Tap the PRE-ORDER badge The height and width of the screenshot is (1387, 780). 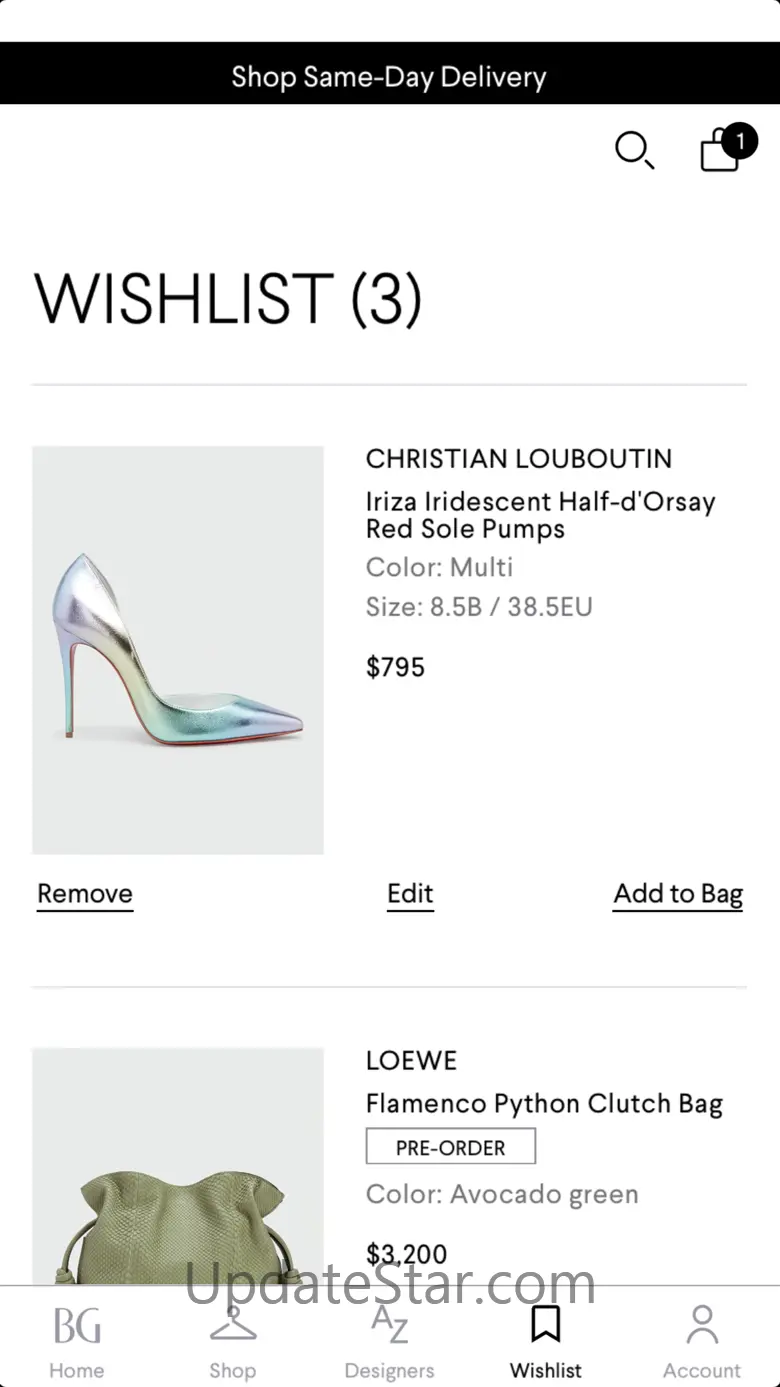click(x=451, y=1147)
